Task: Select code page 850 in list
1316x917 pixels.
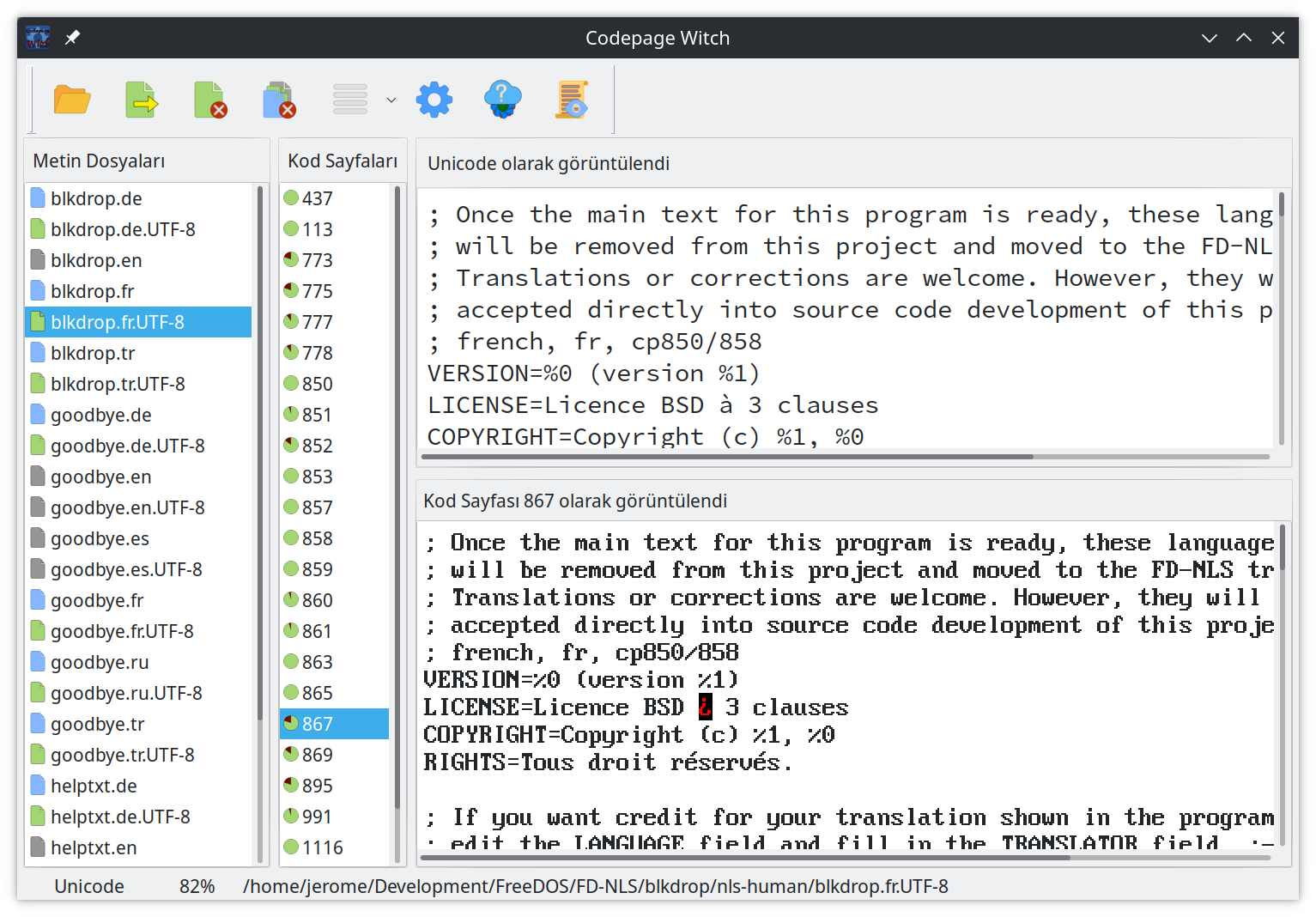Action: (x=317, y=384)
